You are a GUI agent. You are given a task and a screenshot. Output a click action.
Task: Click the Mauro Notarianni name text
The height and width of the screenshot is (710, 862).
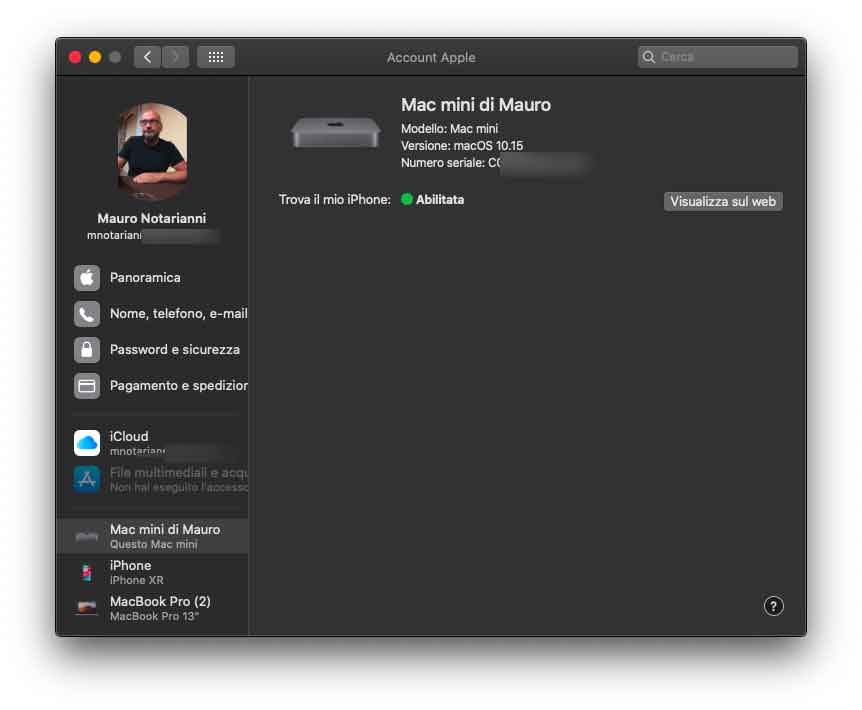pyautogui.click(x=152, y=219)
